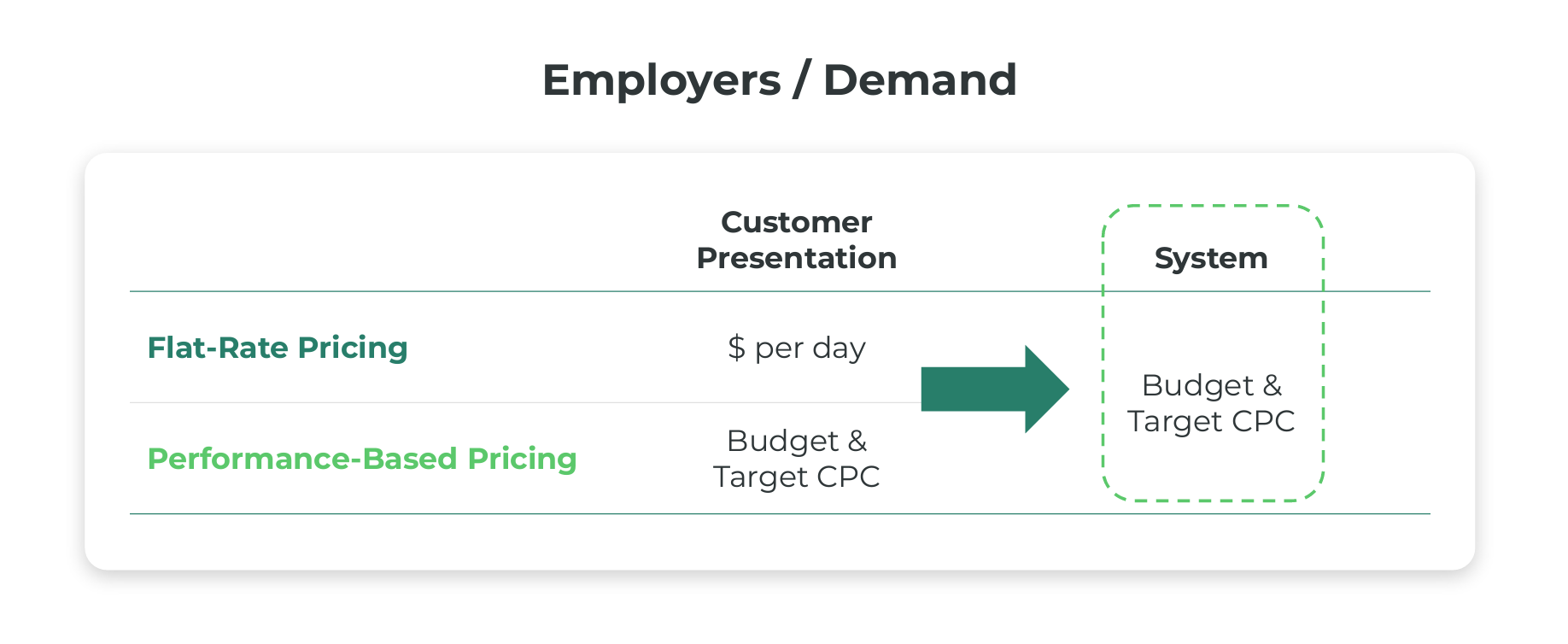Viewport: 1568px width, 644px height.
Task: Click the slash in the title
Action: pos(801,80)
